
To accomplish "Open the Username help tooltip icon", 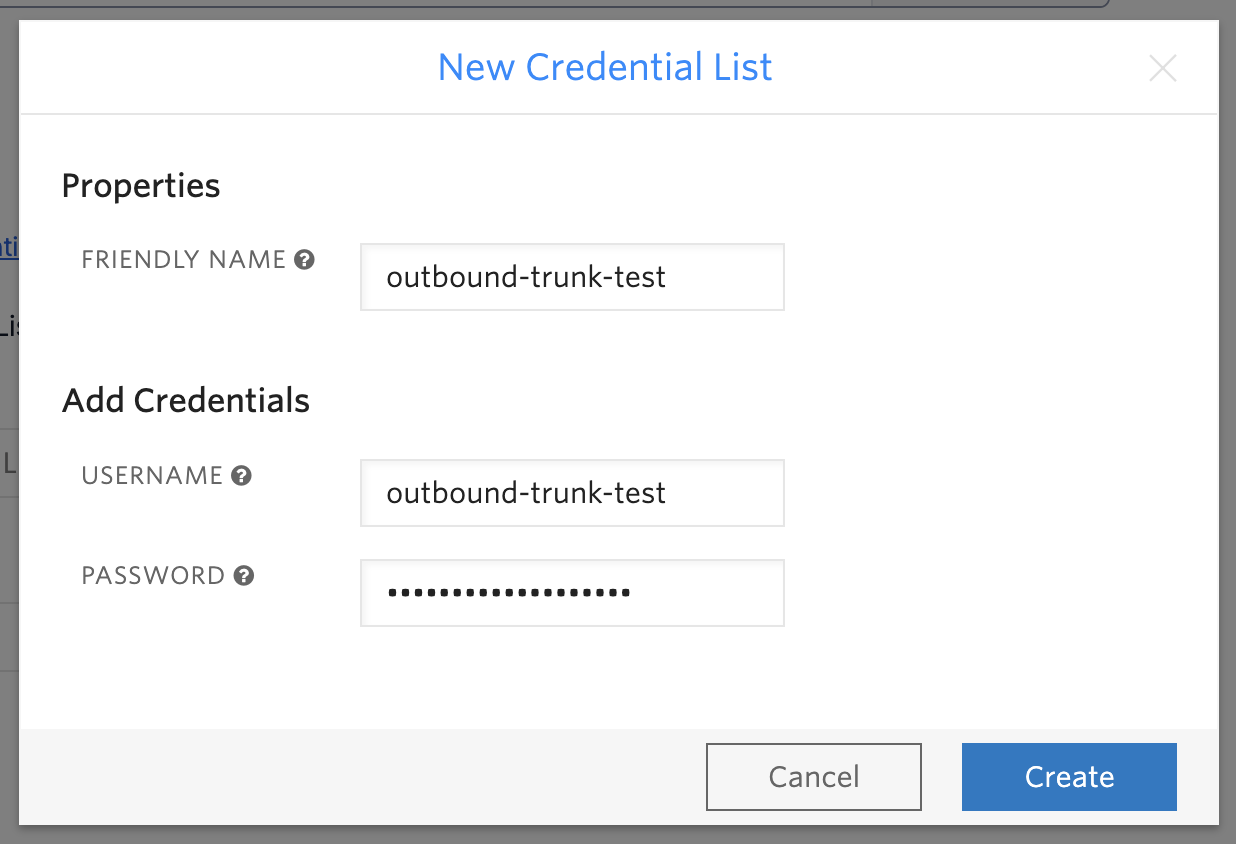I will coord(241,476).
